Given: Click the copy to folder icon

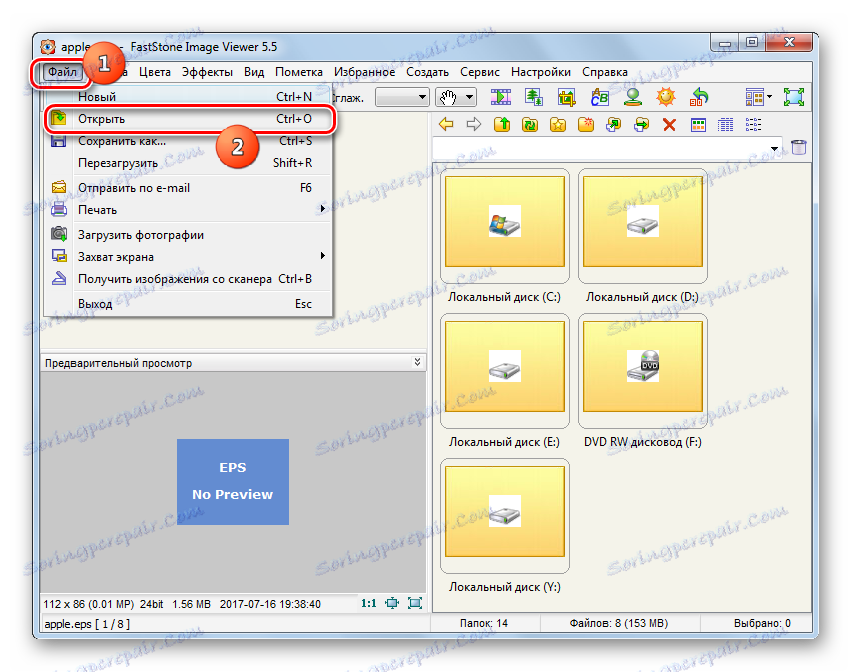Looking at the screenshot, I should click(614, 124).
